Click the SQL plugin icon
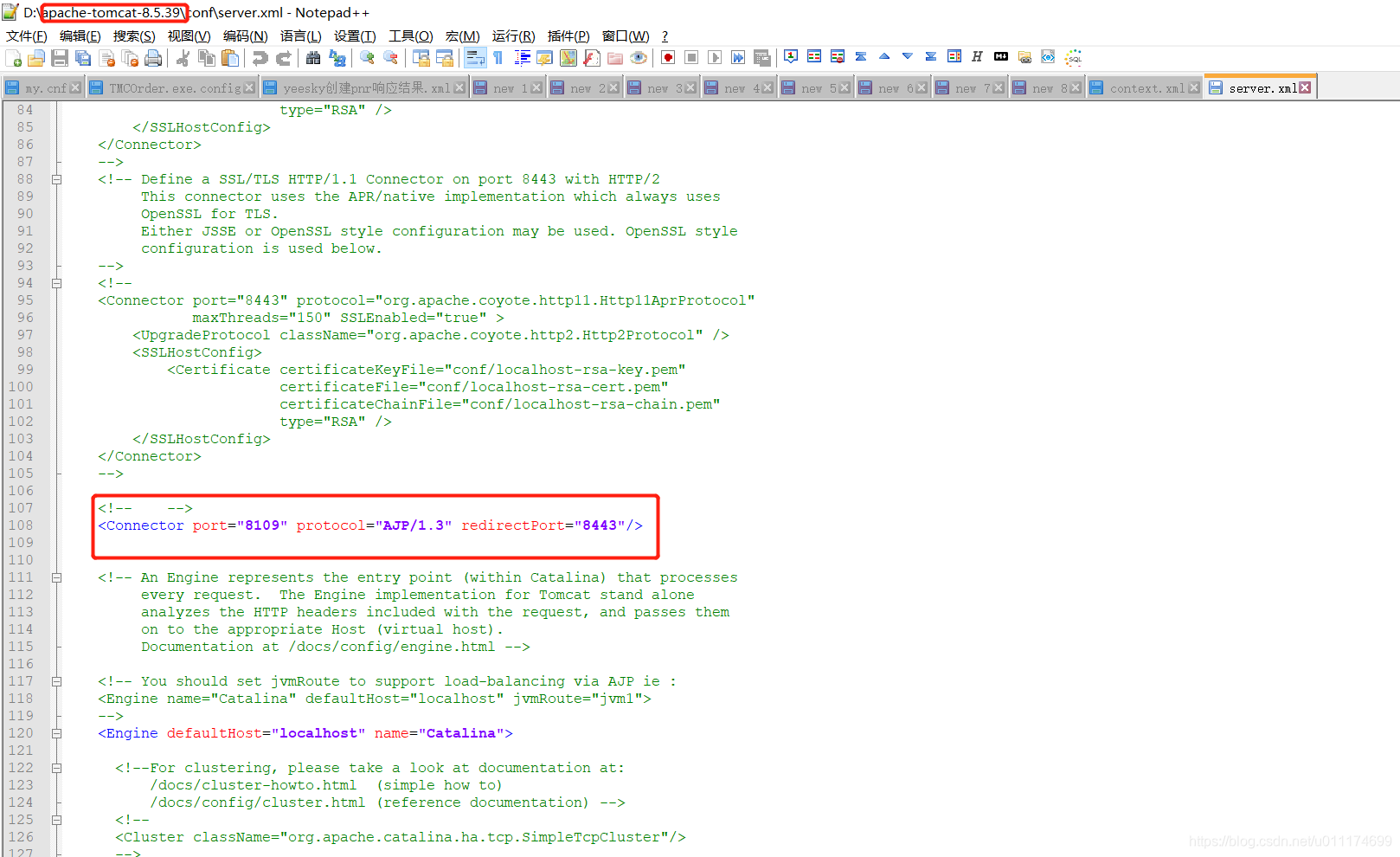This screenshot has height=857, width=1400. pyautogui.click(x=1074, y=58)
